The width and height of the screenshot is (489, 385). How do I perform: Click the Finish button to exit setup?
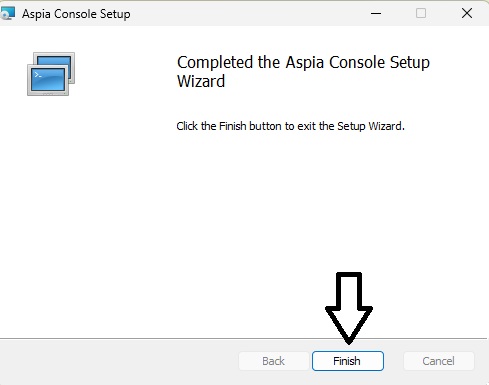click(x=348, y=361)
